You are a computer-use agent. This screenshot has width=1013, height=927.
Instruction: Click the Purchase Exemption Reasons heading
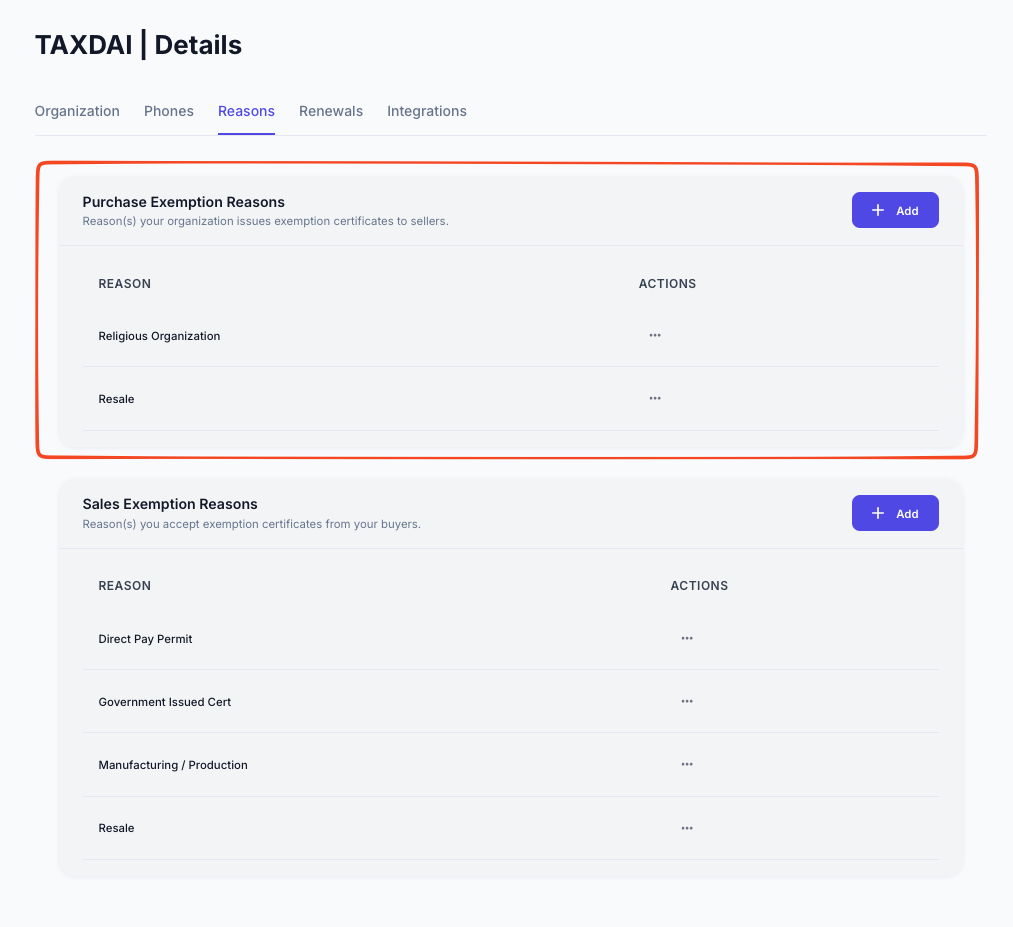coord(184,202)
